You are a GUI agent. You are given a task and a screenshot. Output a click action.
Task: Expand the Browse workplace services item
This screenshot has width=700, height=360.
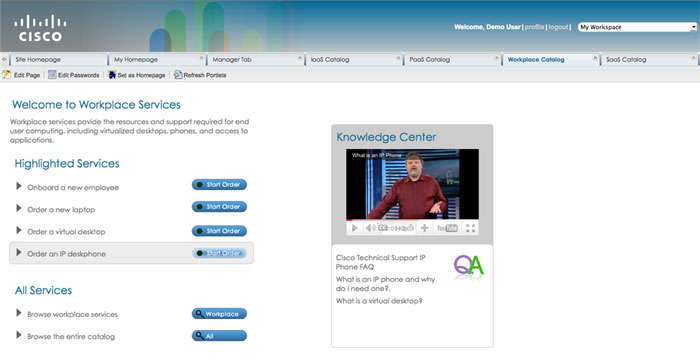19,313
